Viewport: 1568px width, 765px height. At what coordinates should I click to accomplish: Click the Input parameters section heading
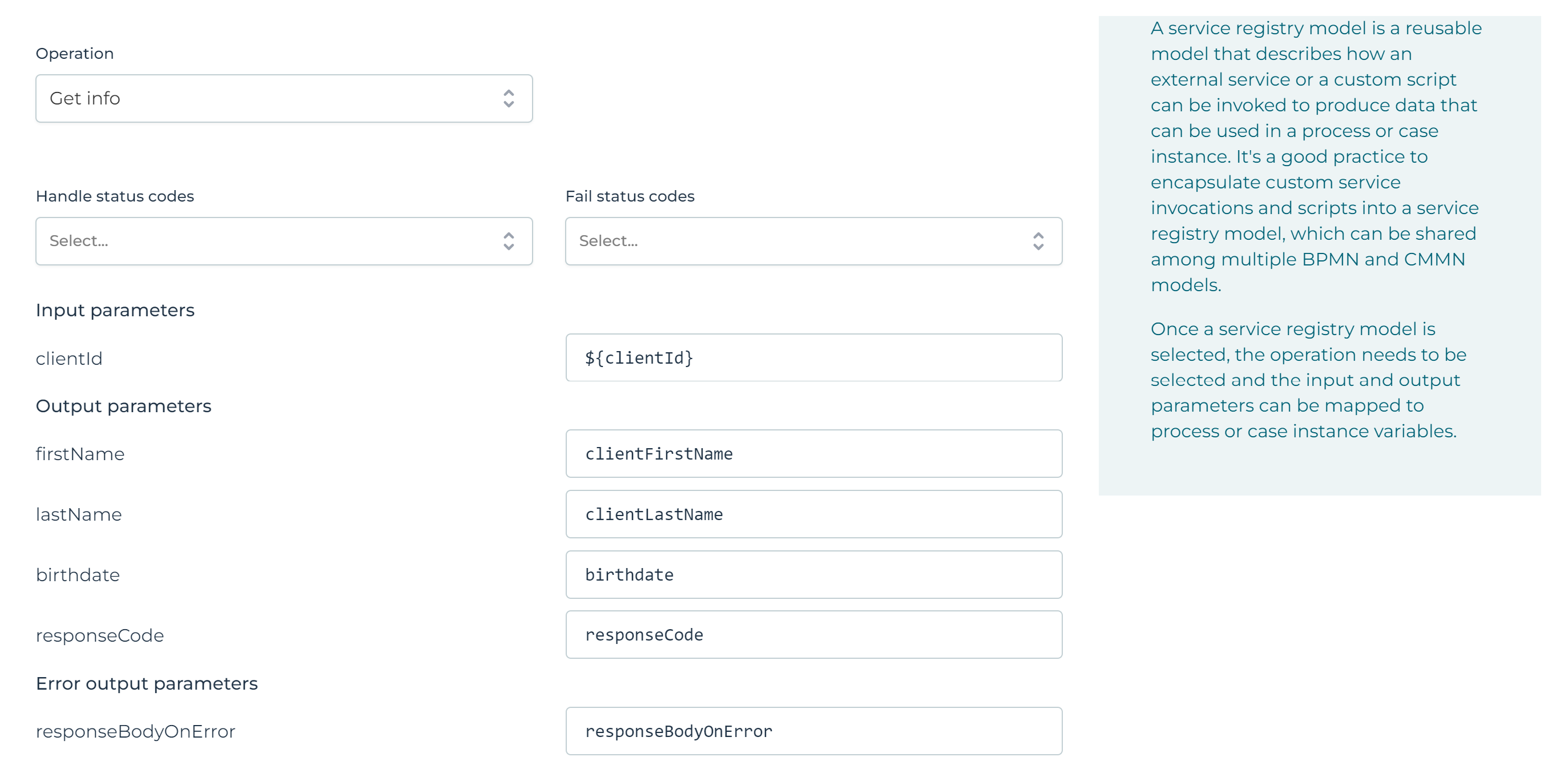point(115,311)
